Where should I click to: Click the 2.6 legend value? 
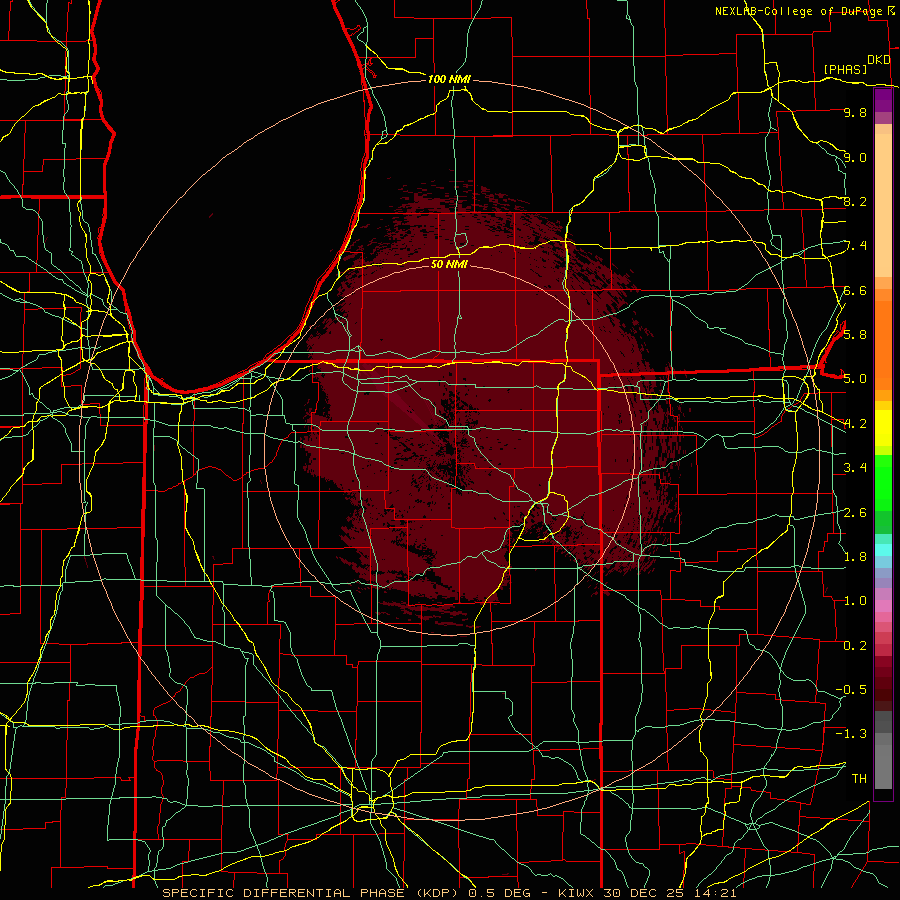pos(855,512)
